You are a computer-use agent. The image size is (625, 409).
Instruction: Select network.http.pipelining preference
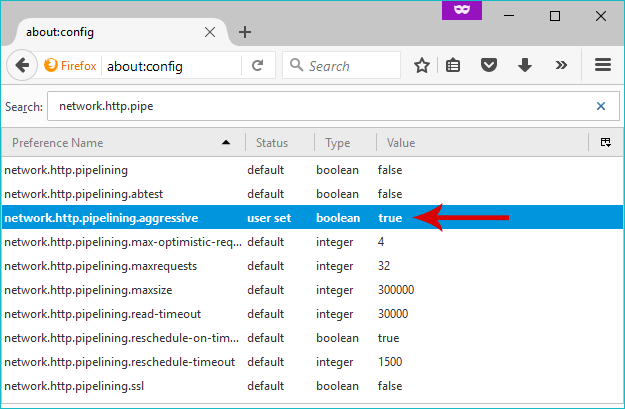312,170
